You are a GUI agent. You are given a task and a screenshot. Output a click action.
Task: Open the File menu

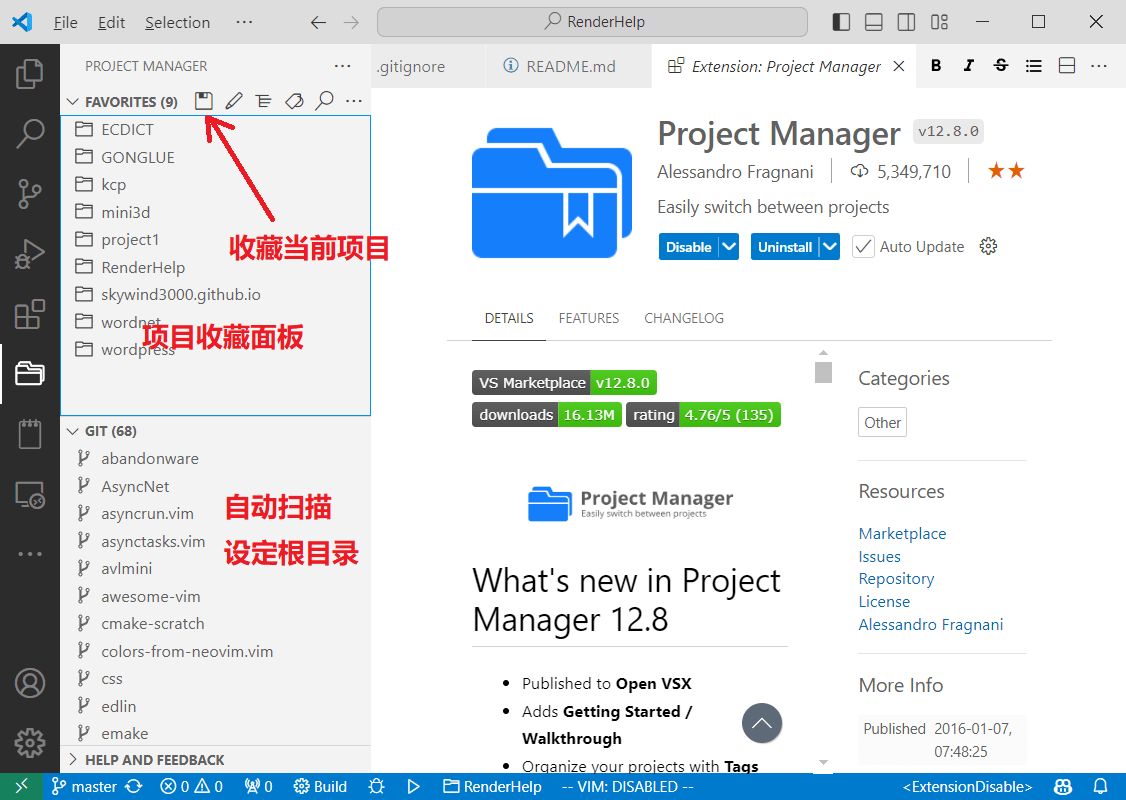(x=65, y=22)
